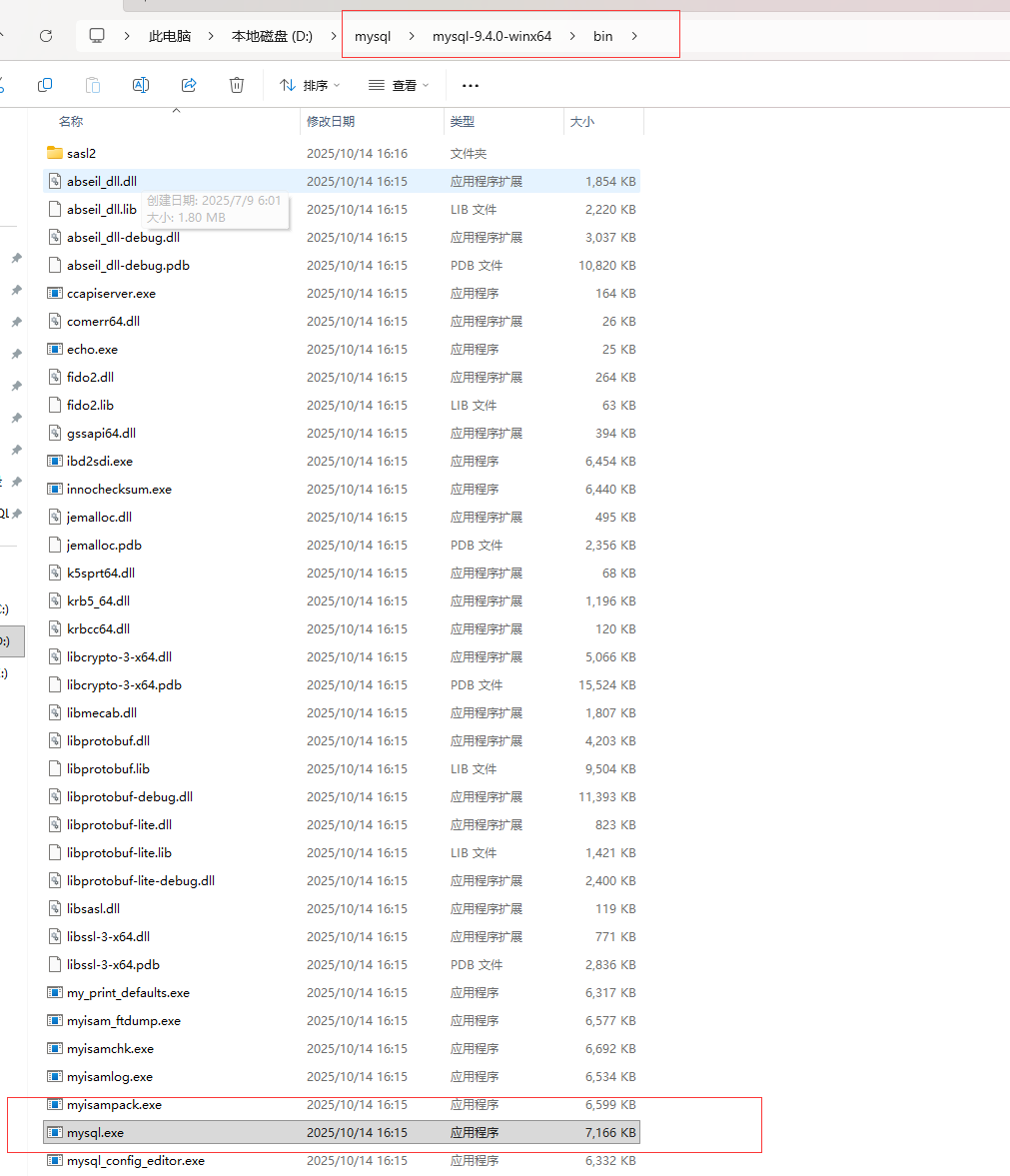The height and width of the screenshot is (1176, 1010).
Task: Expand the chevron after the This PC icon
Action: pos(127,36)
